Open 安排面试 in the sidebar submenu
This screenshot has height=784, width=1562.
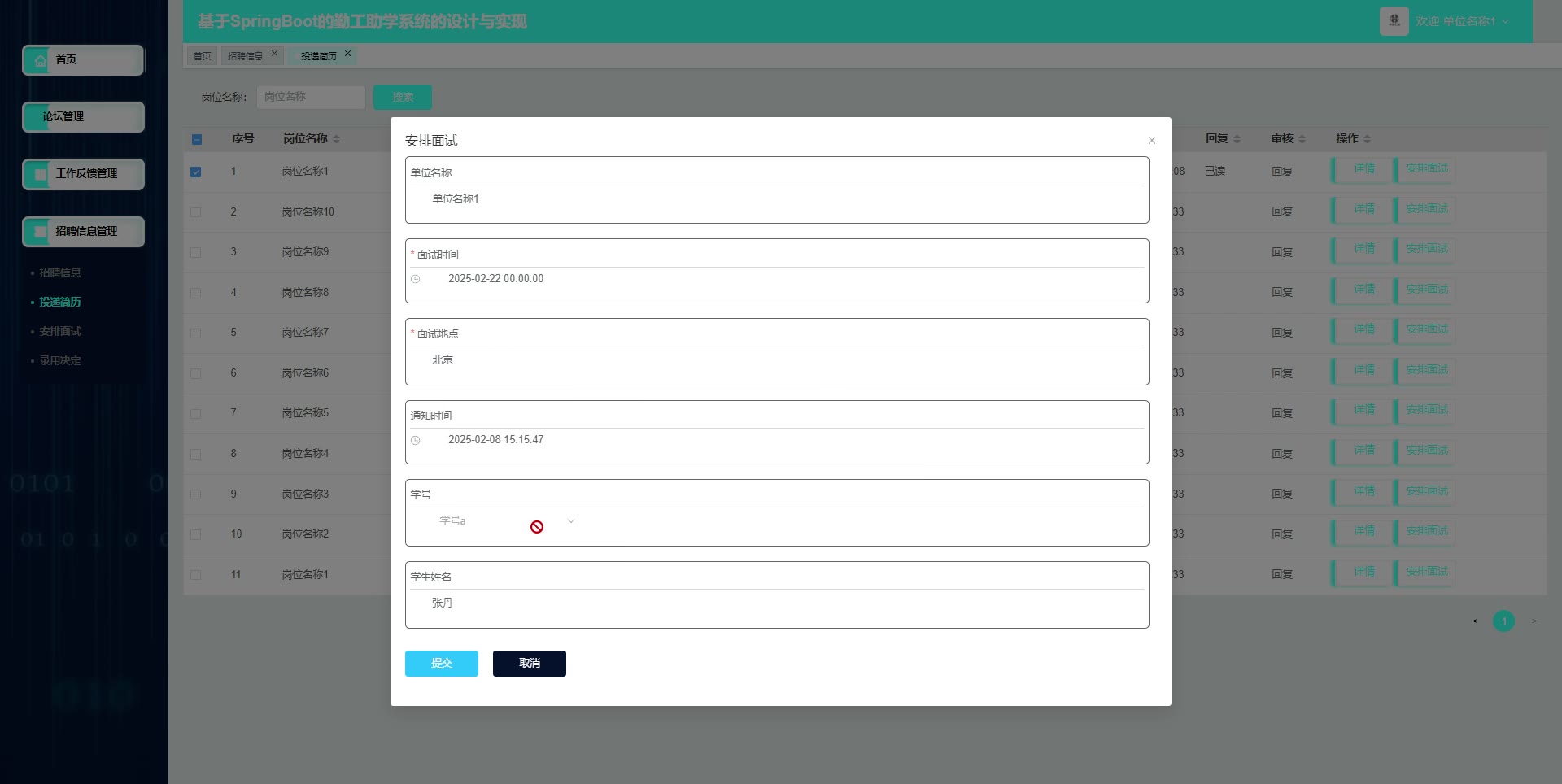click(x=60, y=332)
